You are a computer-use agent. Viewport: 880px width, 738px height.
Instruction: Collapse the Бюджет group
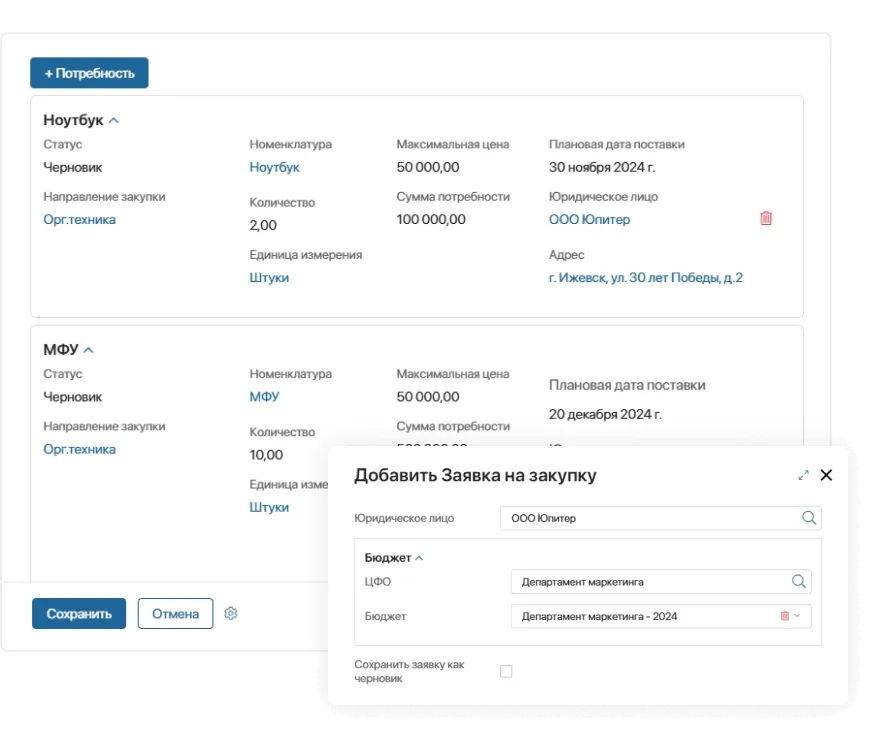pos(419,558)
